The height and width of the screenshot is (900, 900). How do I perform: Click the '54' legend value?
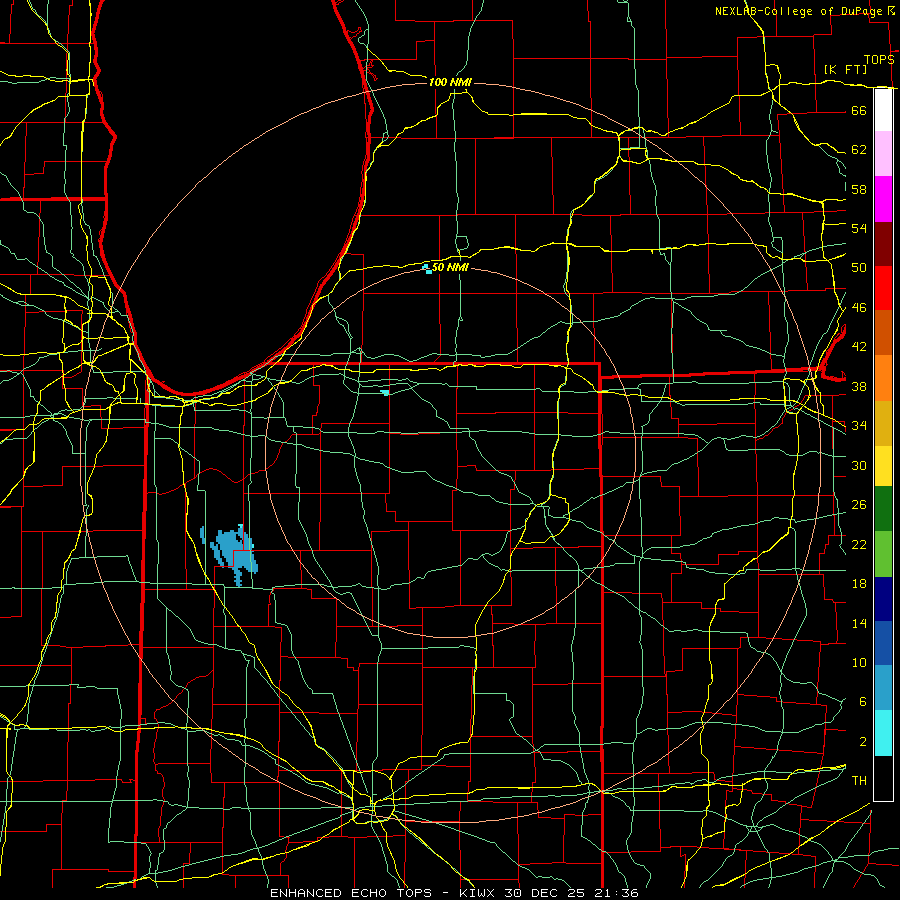(859, 228)
